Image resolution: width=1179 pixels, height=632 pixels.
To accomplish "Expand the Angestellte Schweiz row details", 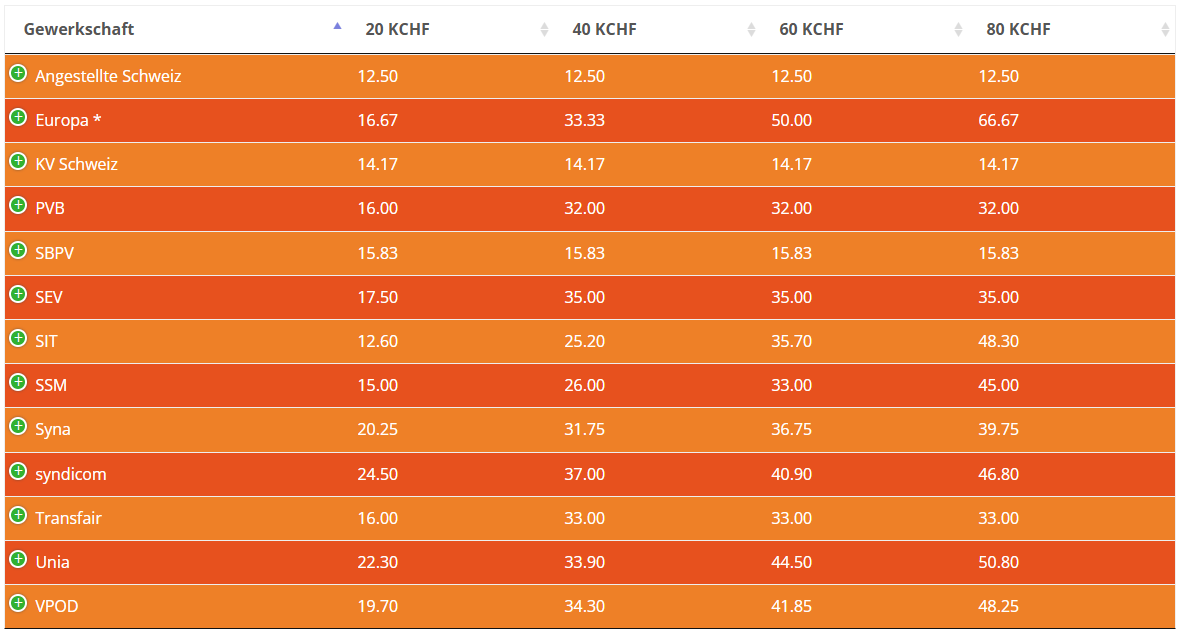I will (x=18, y=73).
